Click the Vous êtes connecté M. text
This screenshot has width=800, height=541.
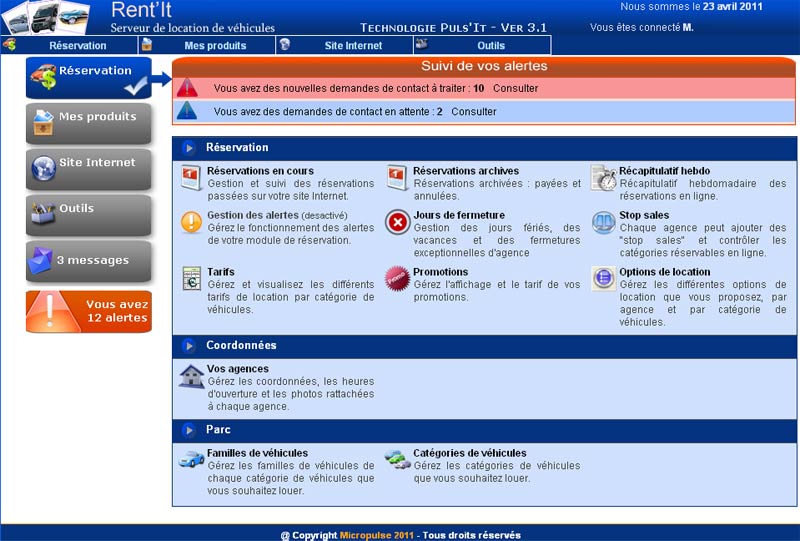coord(641,28)
